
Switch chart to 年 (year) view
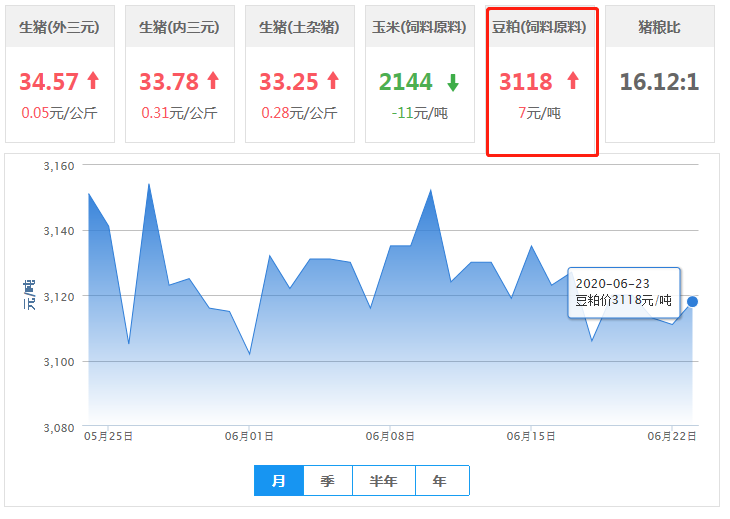point(441,481)
